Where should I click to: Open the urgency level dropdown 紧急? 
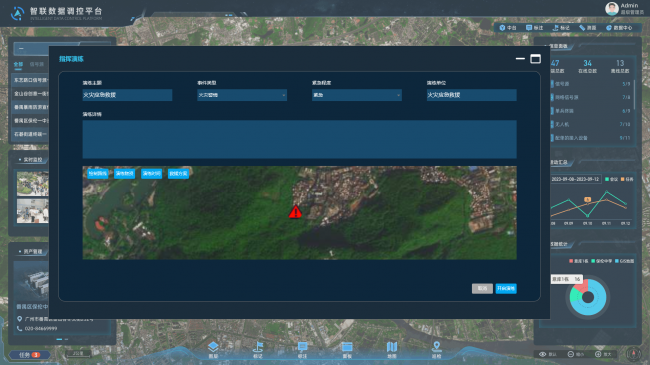pyautogui.click(x=357, y=95)
